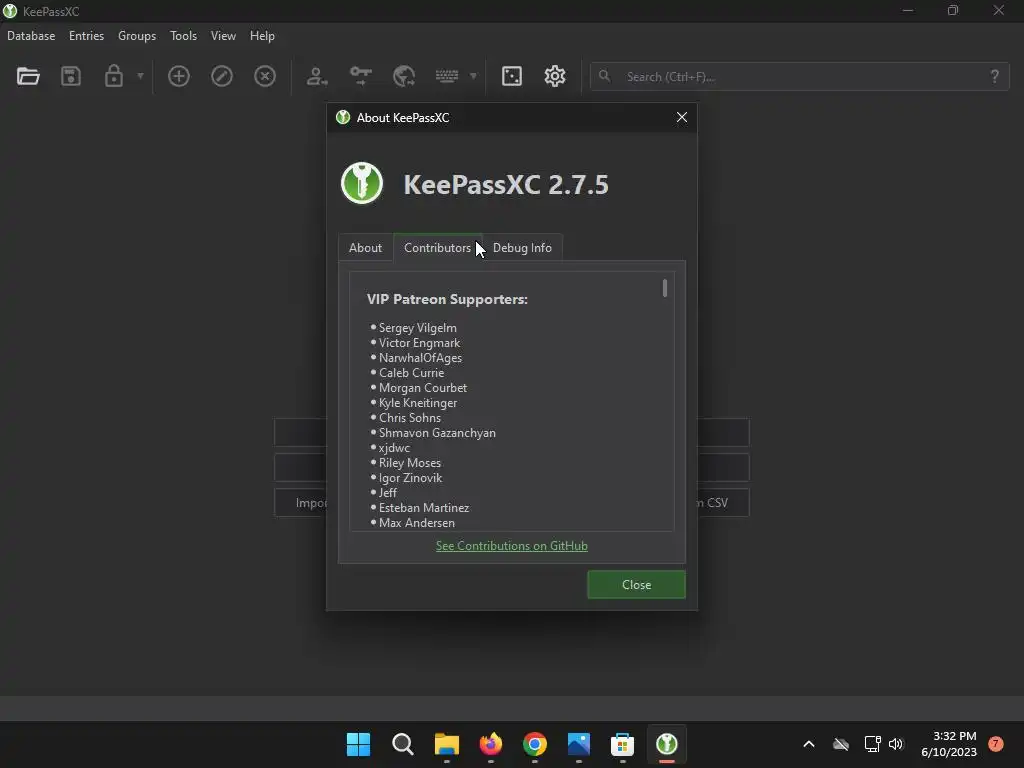This screenshot has height=768, width=1024.
Task: Show hidden tray icons chevron
Action: point(808,744)
